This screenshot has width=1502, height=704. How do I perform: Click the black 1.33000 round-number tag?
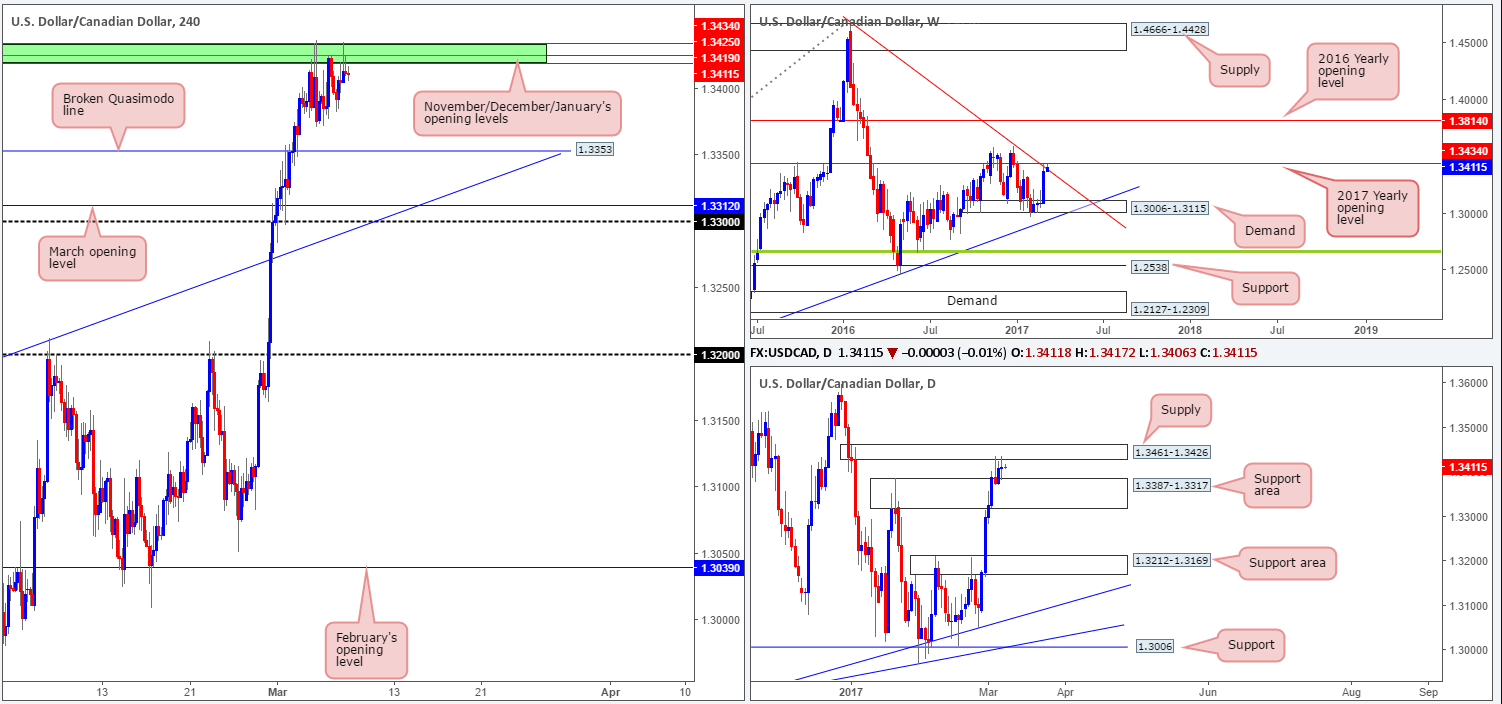click(x=718, y=221)
